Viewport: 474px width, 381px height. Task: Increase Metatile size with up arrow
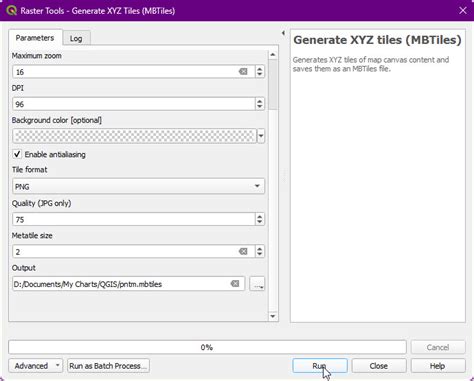tap(260, 248)
